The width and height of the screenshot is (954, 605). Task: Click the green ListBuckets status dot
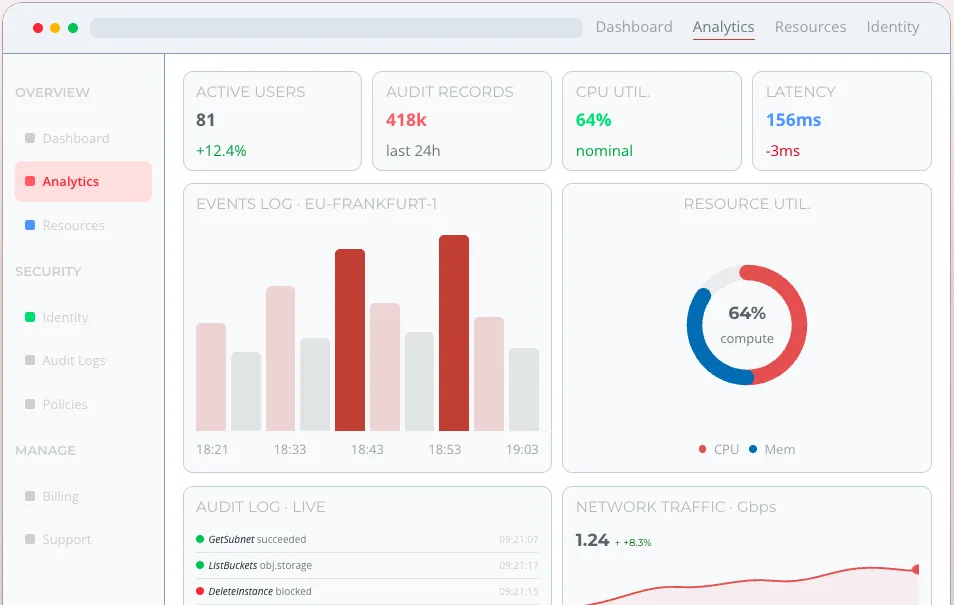coord(200,565)
